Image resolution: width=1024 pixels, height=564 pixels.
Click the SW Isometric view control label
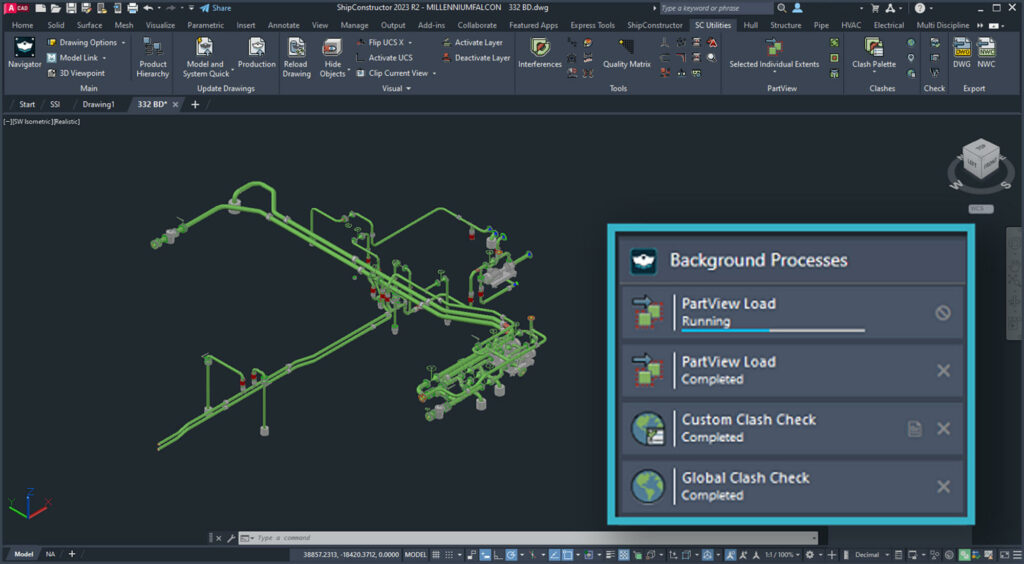click(x=32, y=121)
